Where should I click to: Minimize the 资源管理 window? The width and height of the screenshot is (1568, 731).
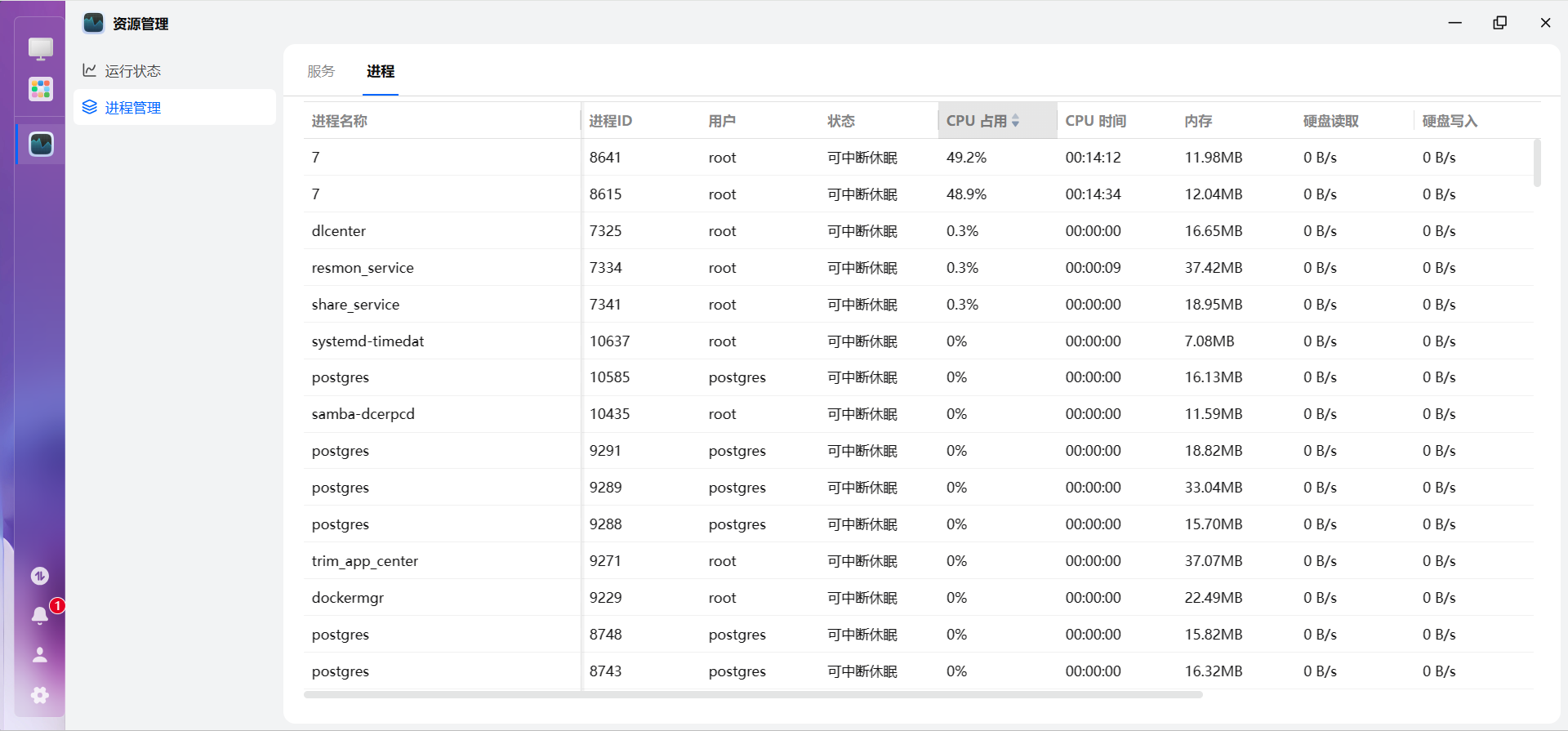click(1454, 23)
